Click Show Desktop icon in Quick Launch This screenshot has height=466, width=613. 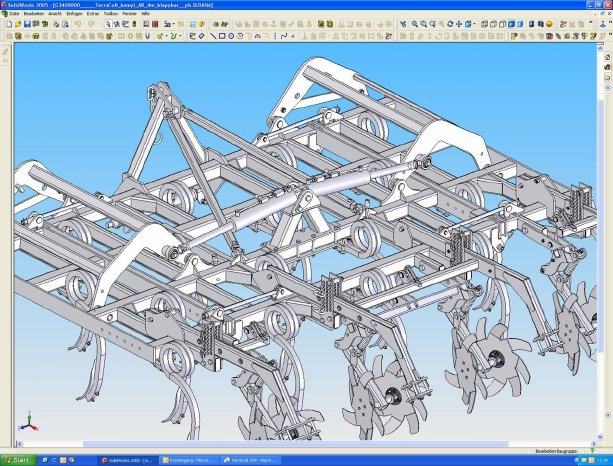[x=45, y=460]
